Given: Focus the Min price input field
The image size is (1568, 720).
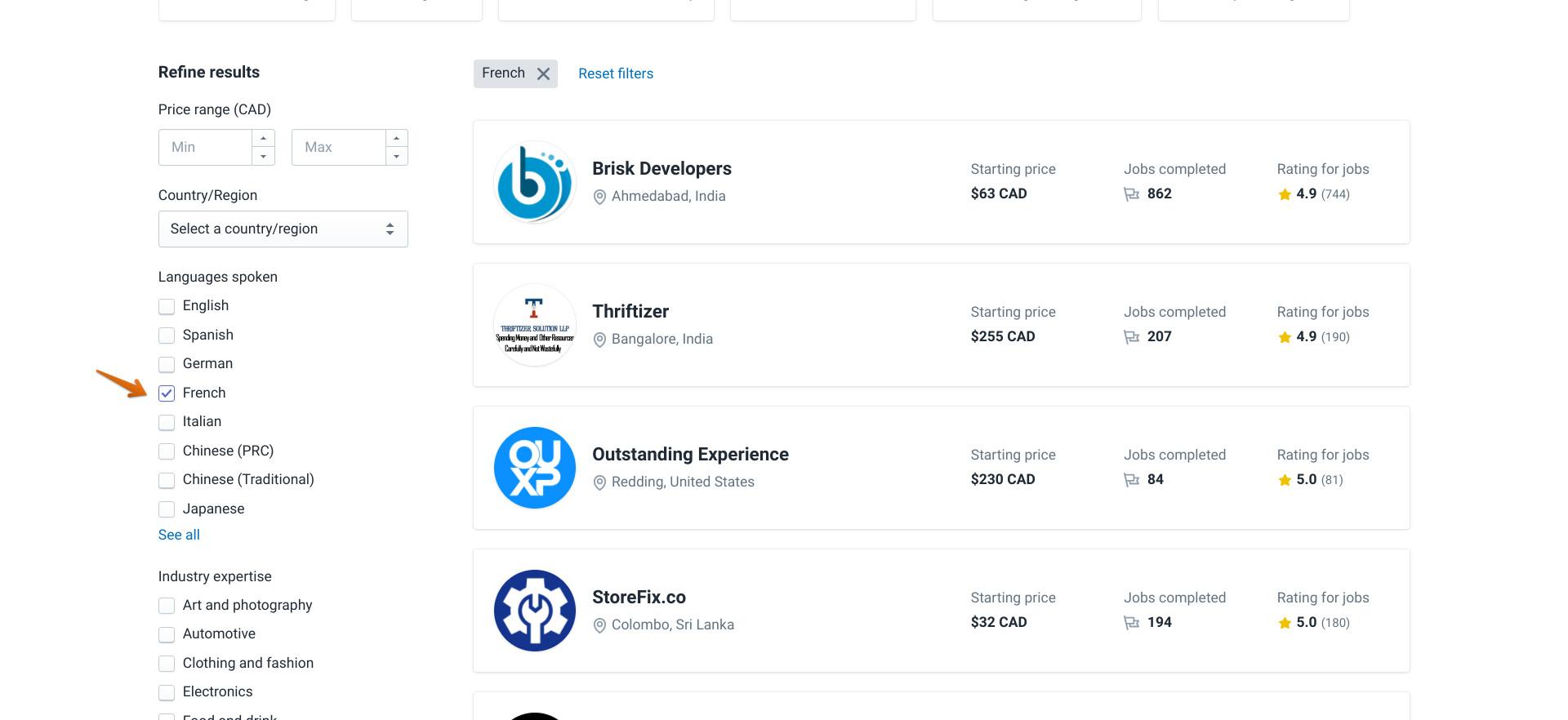Looking at the screenshot, I should coord(206,148).
